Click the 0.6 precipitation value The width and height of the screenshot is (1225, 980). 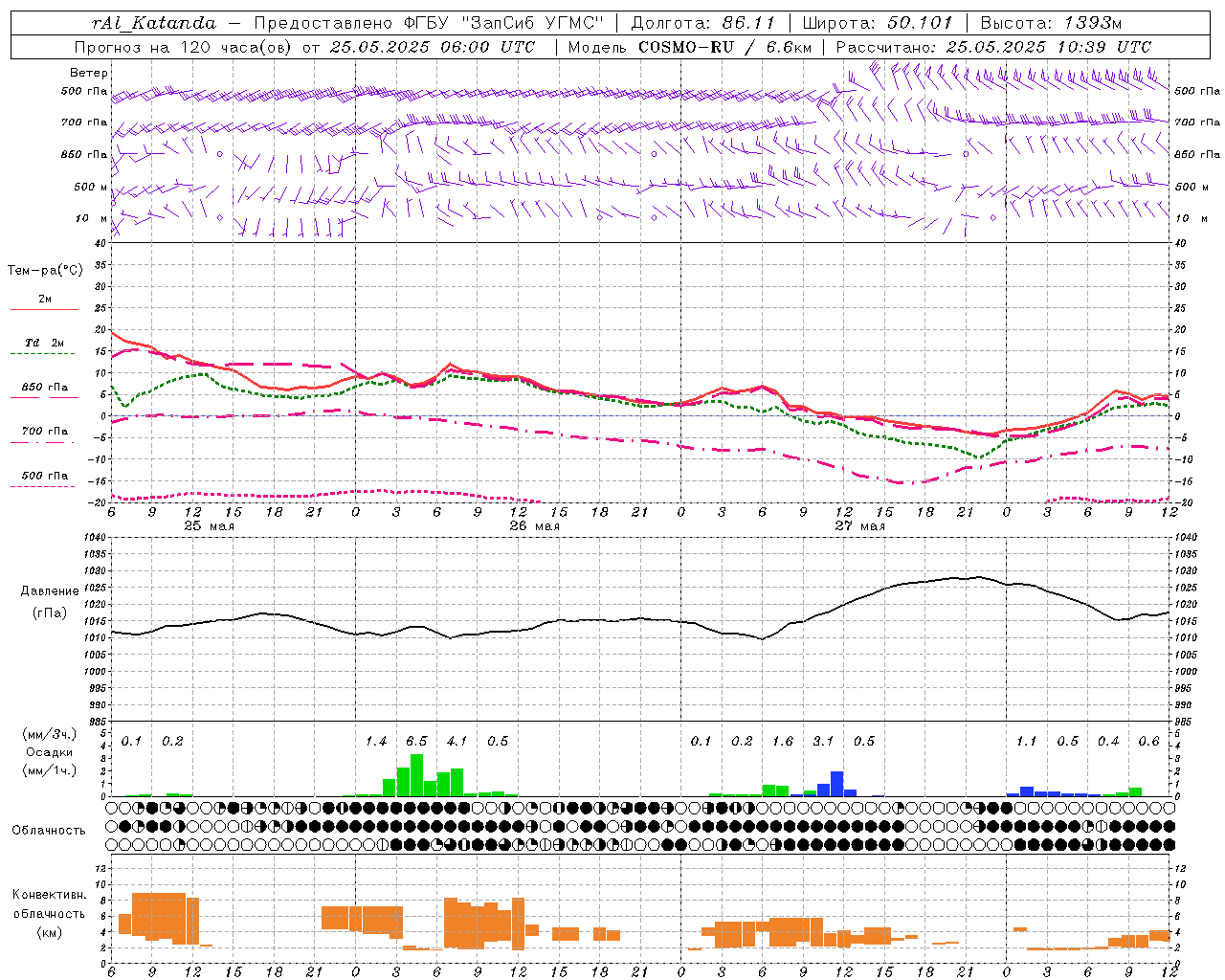tap(1149, 742)
